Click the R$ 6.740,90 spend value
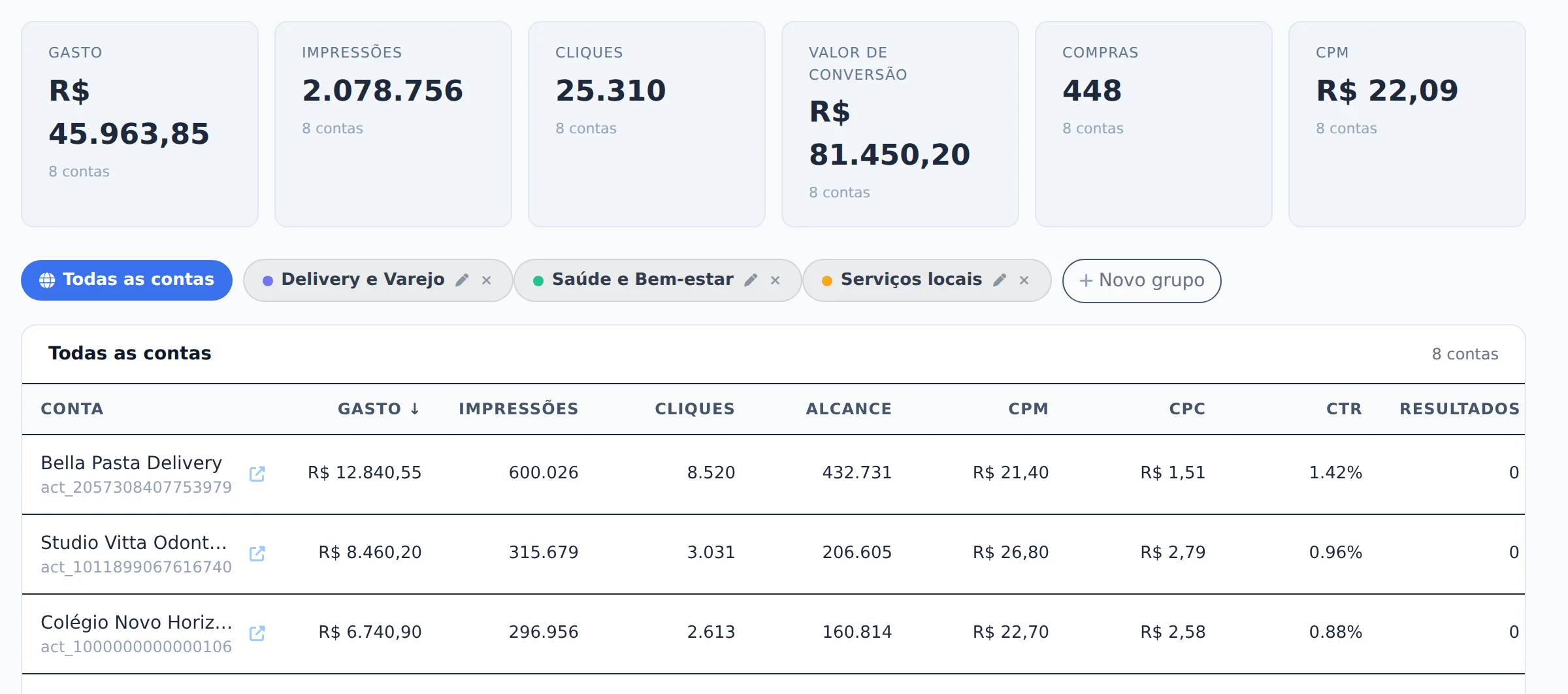This screenshot has width=1568, height=694. [x=370, y=632]
